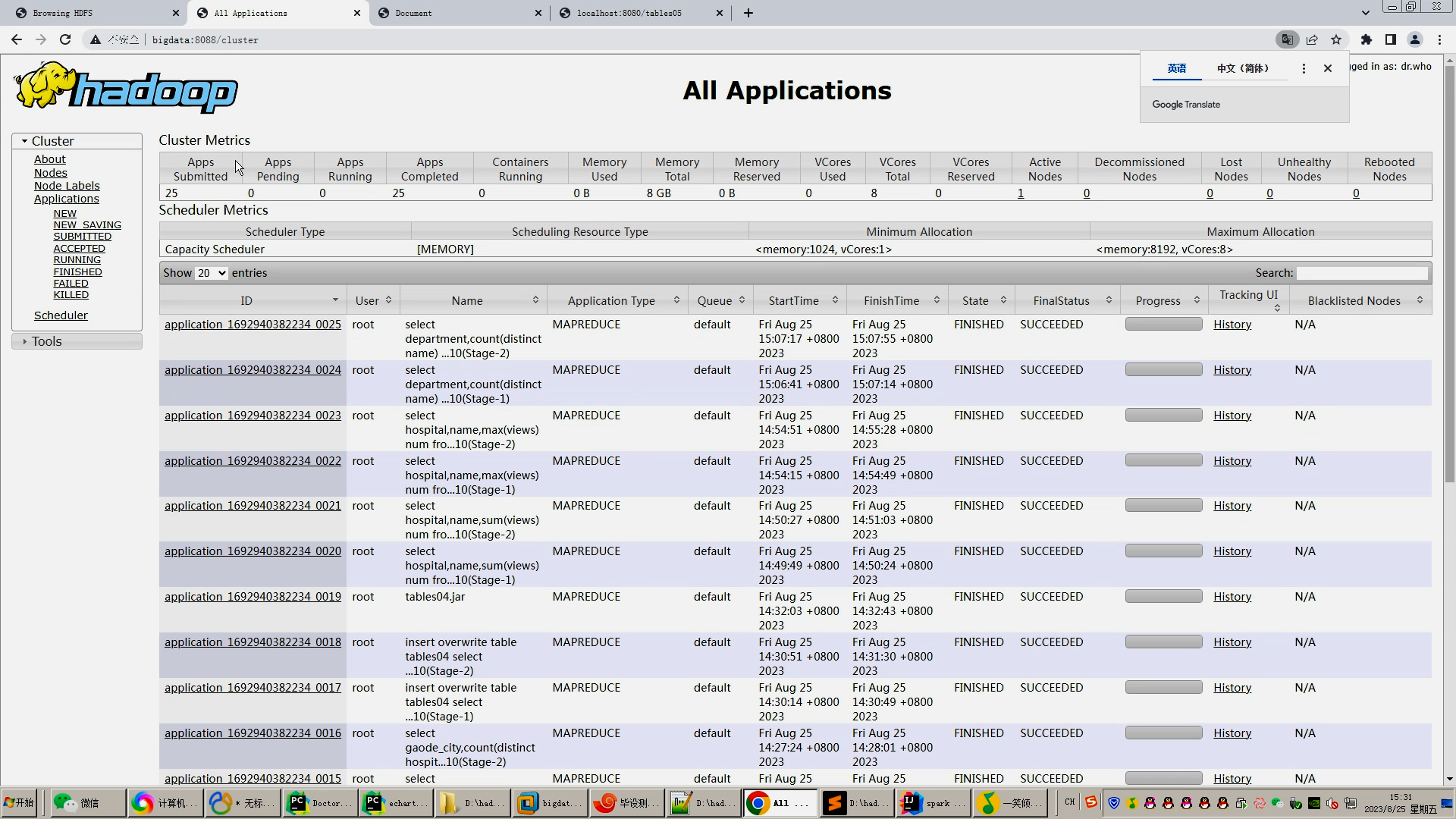Sort table by FinalStatus column
Viewport: 1456px width, 819px height.
[x=1109, y=300]
